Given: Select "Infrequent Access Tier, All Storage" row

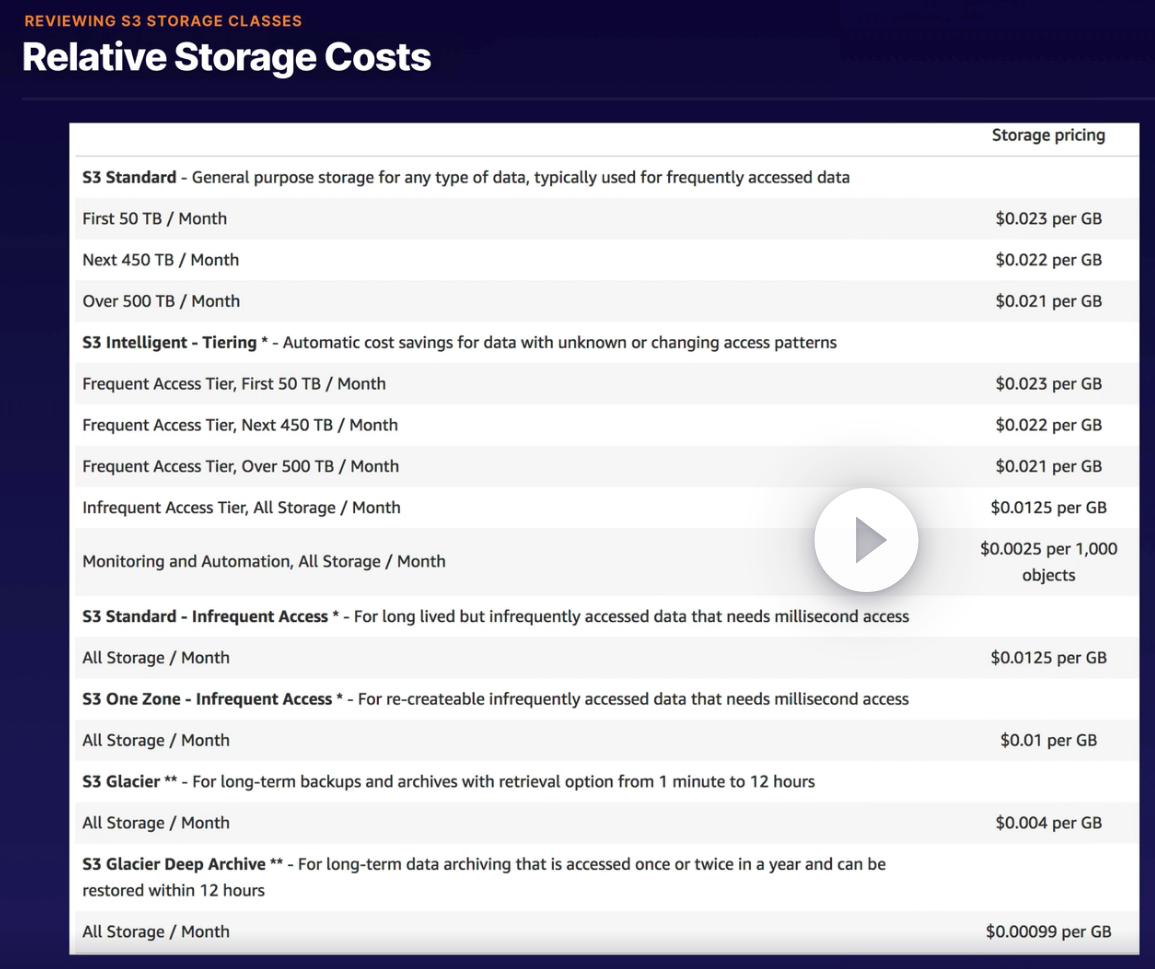Looking at the screenshot, I should tap(241, 508).
